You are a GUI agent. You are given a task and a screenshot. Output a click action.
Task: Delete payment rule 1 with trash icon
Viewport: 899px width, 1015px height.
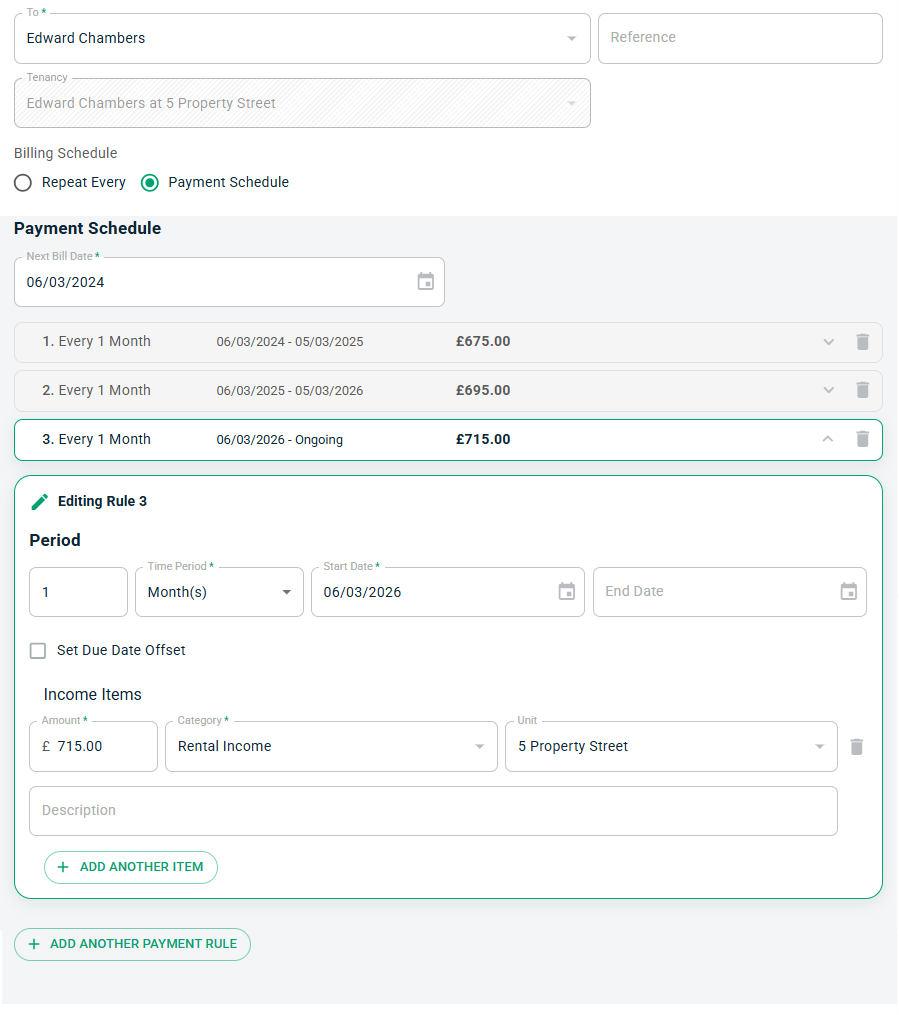862,342
